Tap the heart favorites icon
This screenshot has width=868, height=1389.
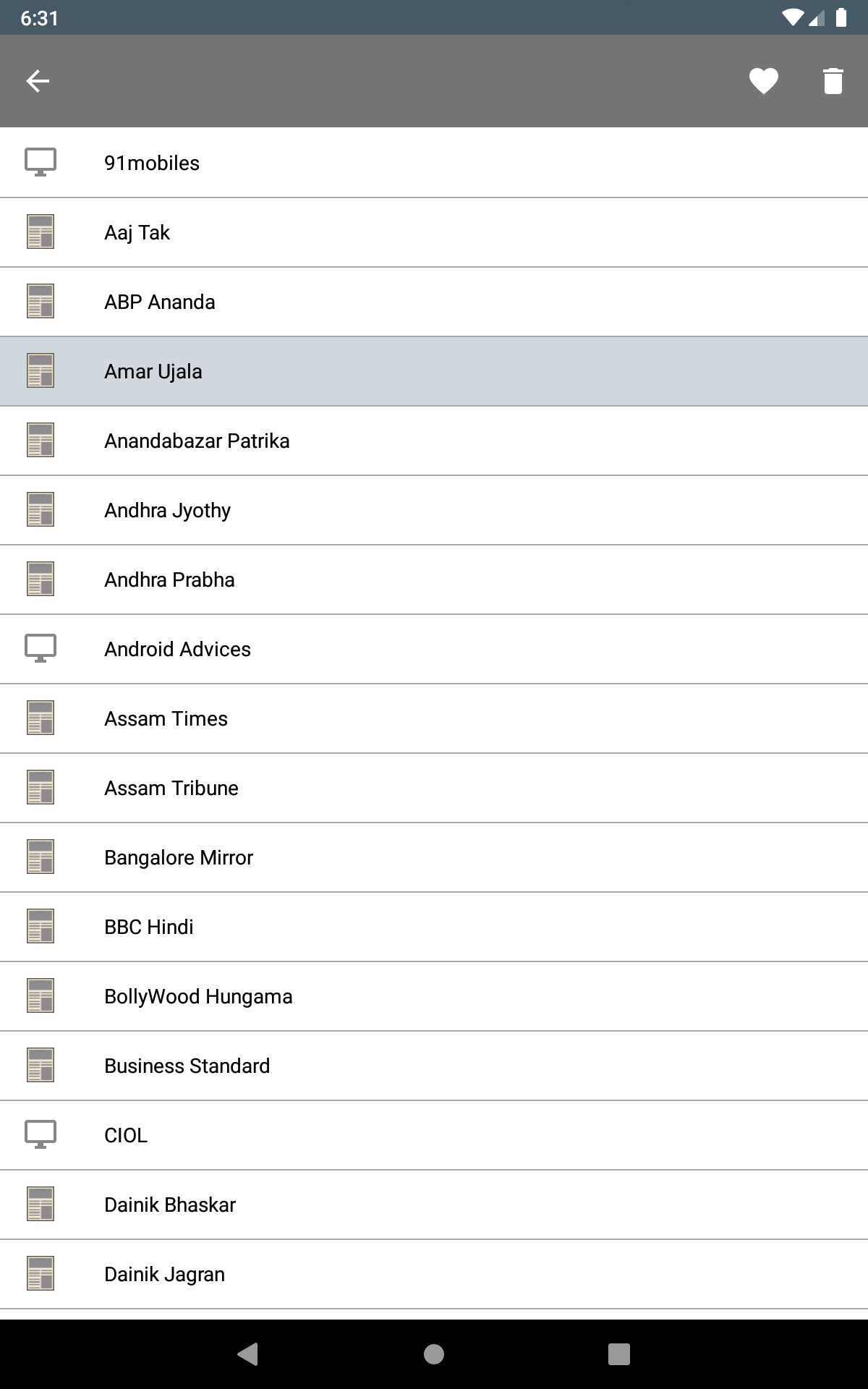click(x=763, y=81)
